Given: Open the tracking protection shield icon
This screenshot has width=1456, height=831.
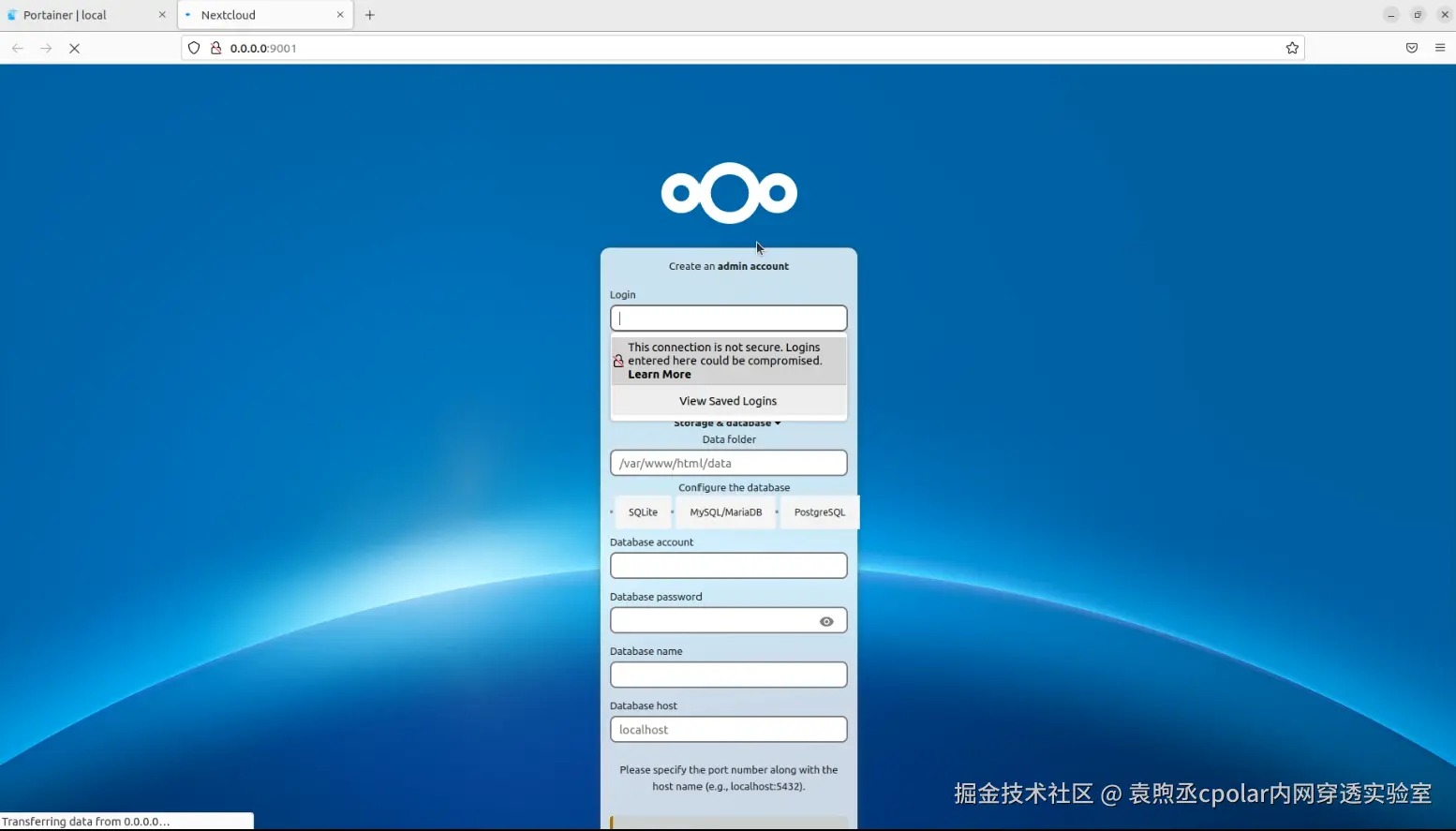Looking at the screenshot, I should pos(194,48).
